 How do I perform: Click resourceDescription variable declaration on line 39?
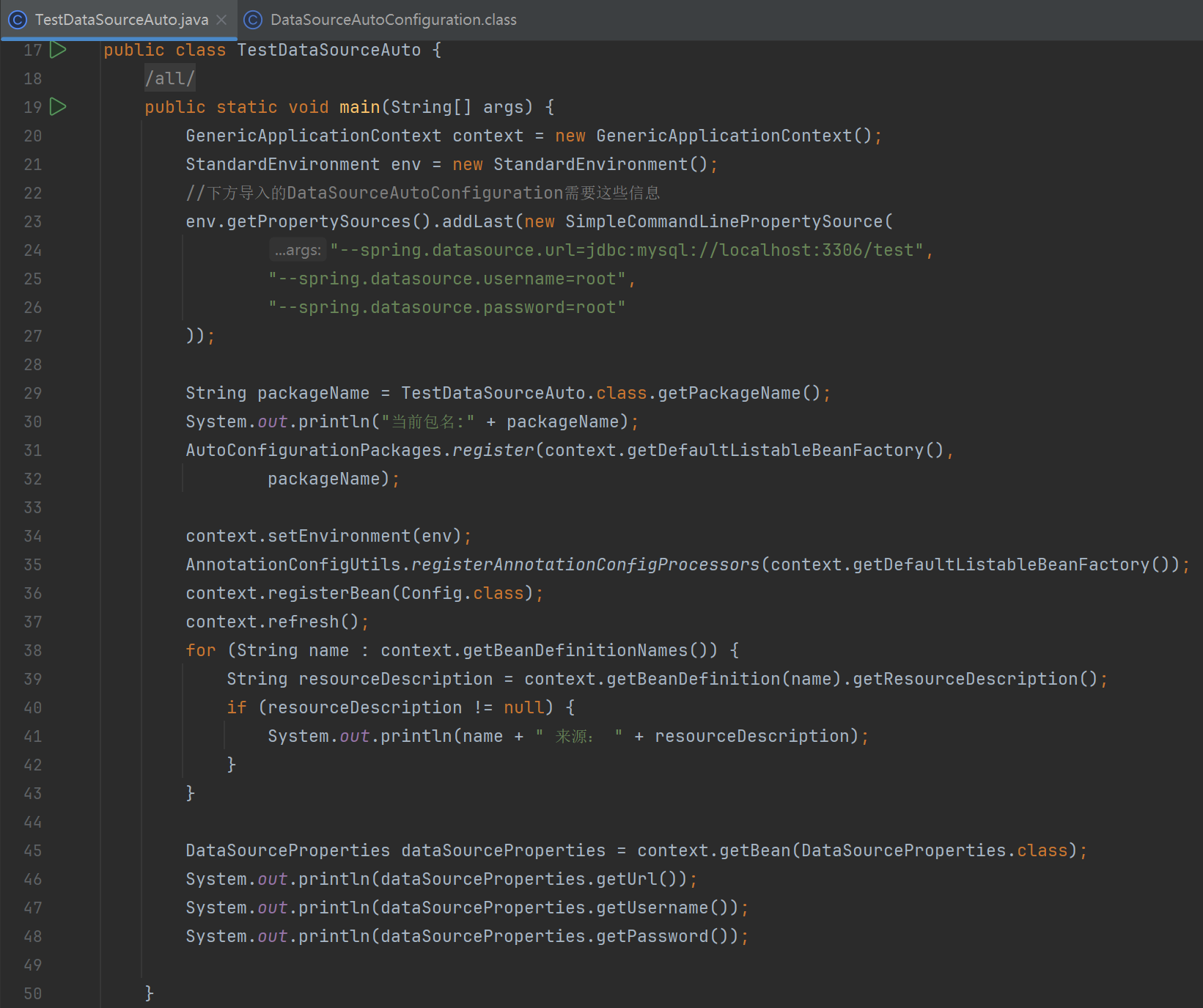click(x=396, y=680)
